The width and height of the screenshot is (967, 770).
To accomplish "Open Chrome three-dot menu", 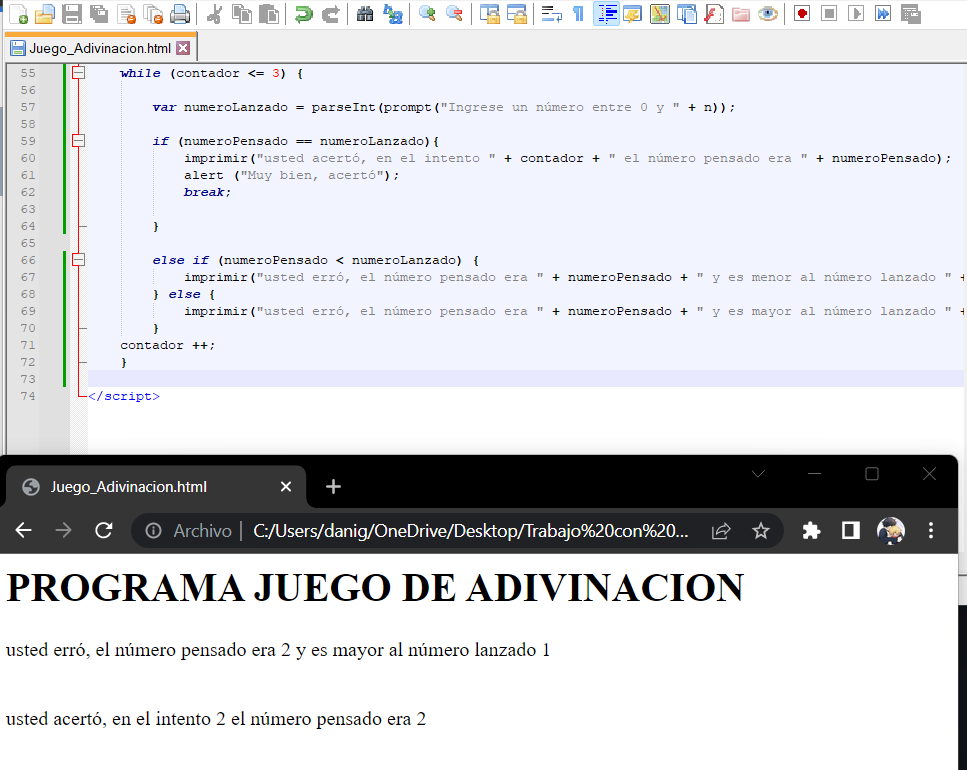I will [931, 530].
